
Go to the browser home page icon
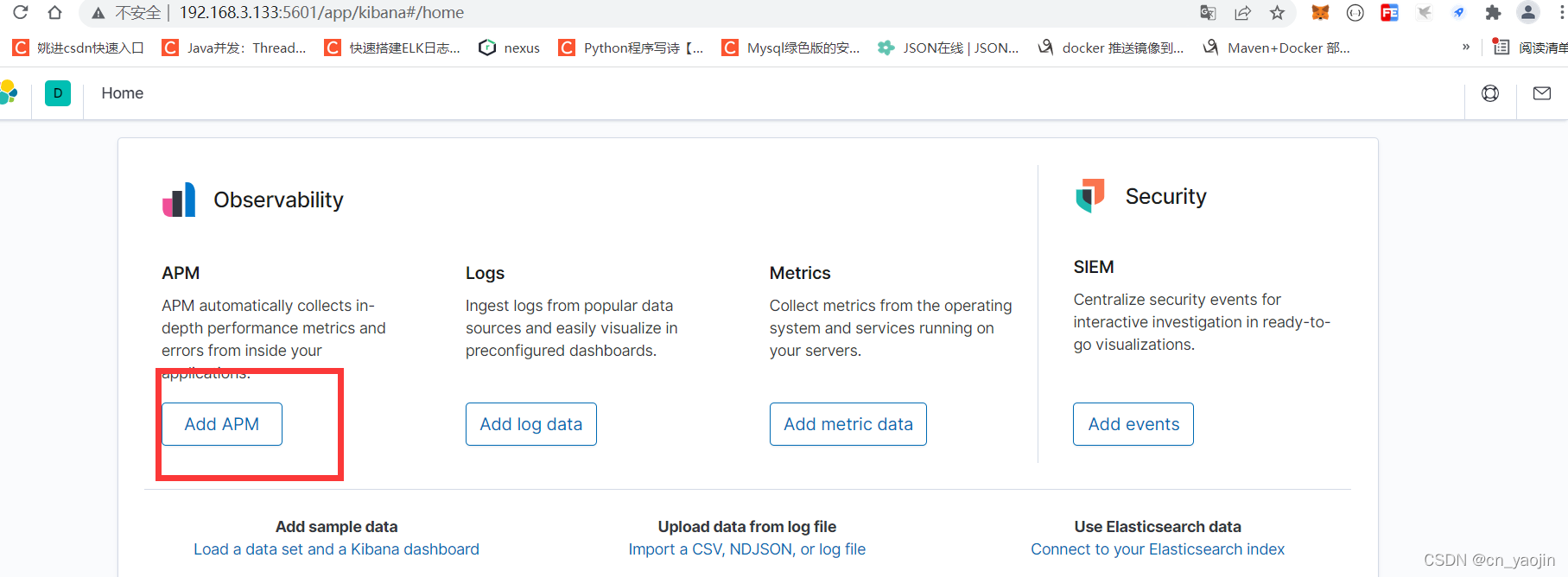54,12
